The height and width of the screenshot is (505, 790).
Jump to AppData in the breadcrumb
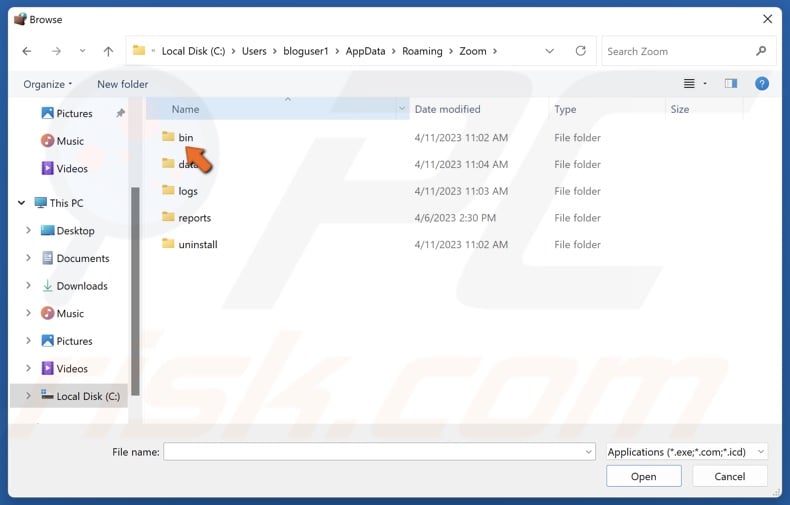click(365, 51)
